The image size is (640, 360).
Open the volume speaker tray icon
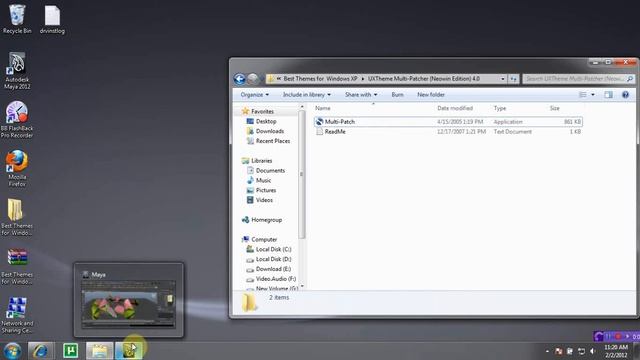(x=593, y=351)
